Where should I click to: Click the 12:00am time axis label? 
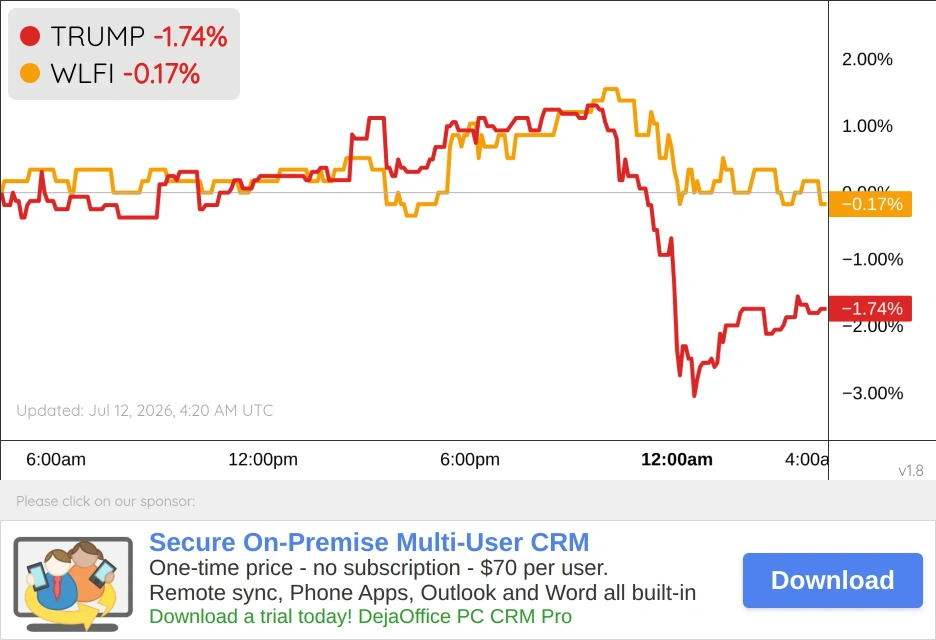pyautogui.click(x=677, y=459)
